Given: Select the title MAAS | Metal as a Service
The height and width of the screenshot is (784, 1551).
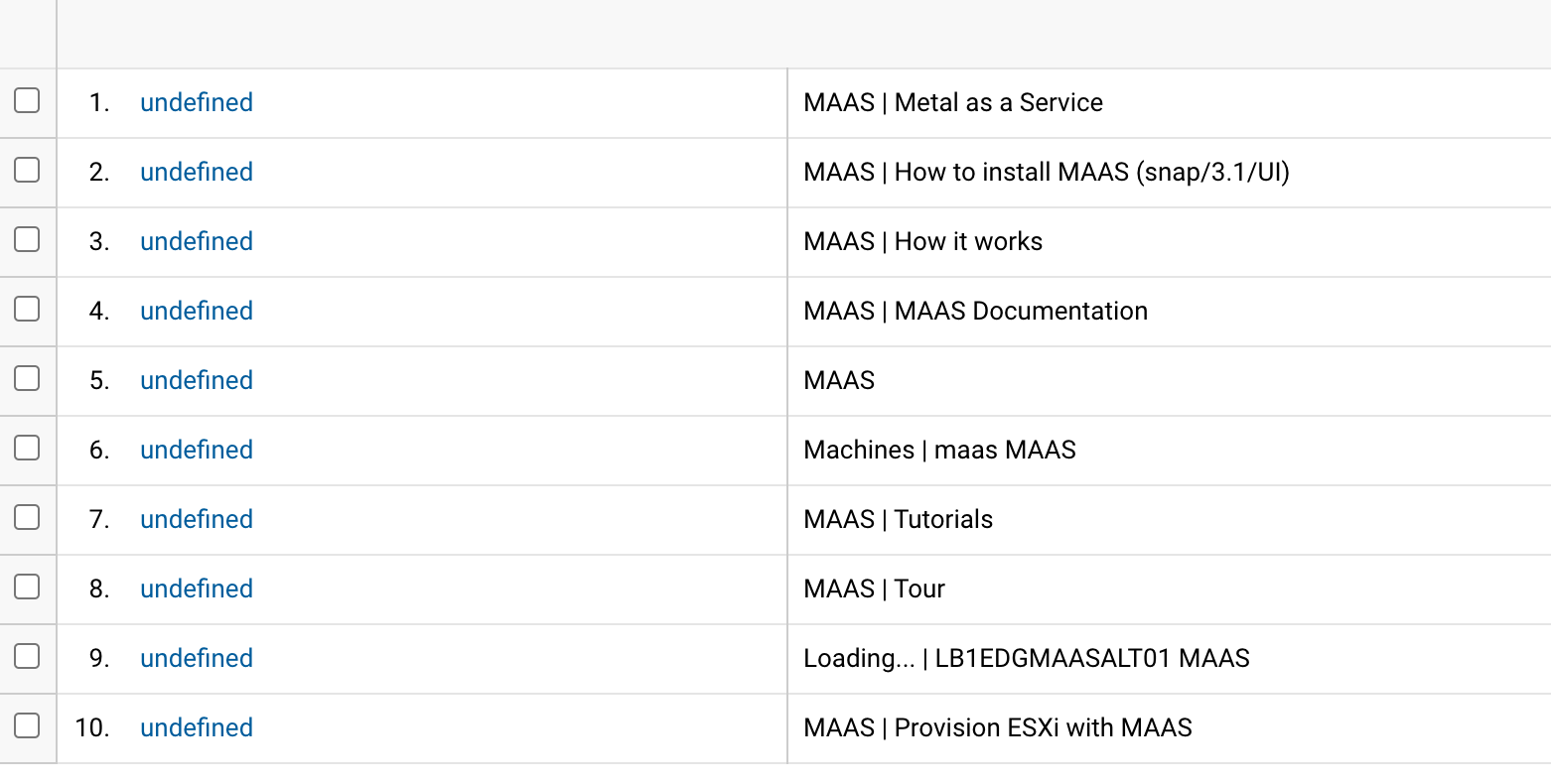Looking at the screenshot, I should 952,102.
